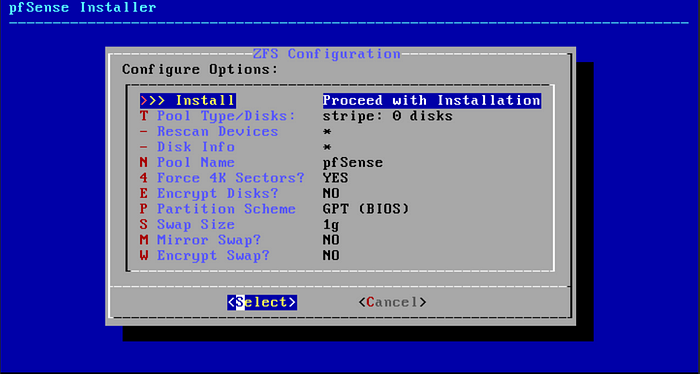Screen dimensions: 700x374
Task: Click the '1g' swap size value
Action: pyautogui.click(x=331, y=224)
